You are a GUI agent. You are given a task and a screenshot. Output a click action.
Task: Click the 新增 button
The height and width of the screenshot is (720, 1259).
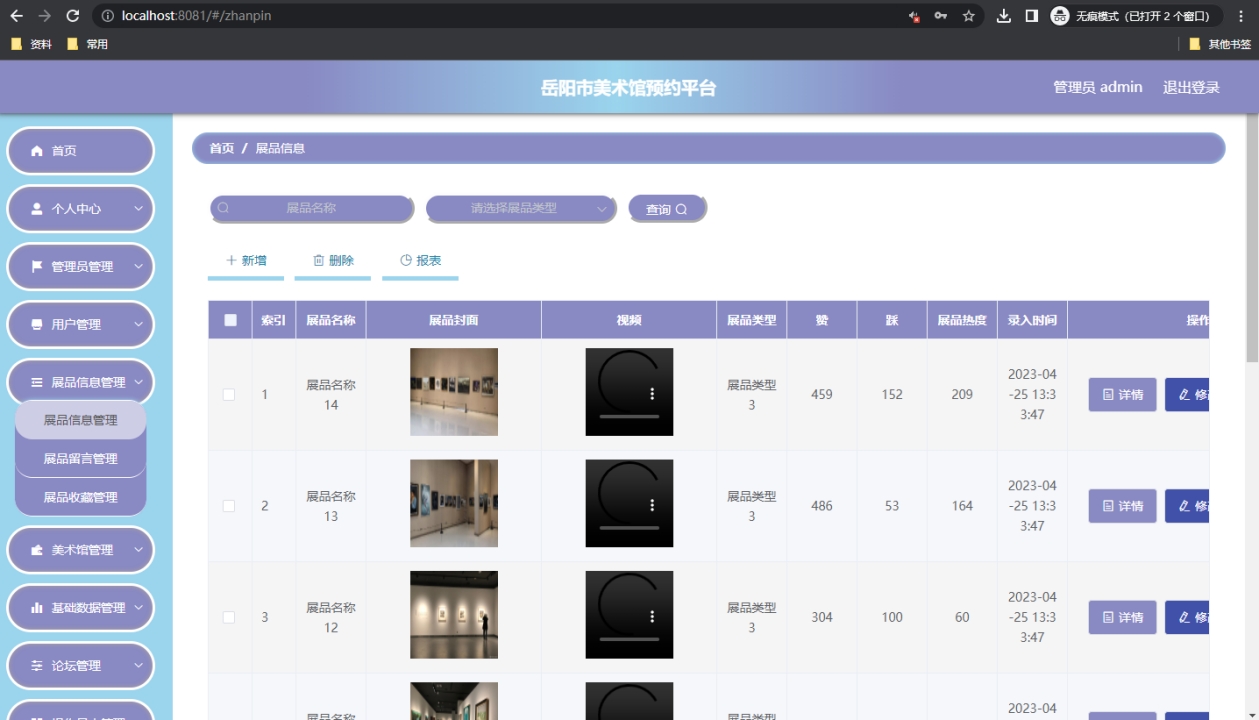coord(246,260)
